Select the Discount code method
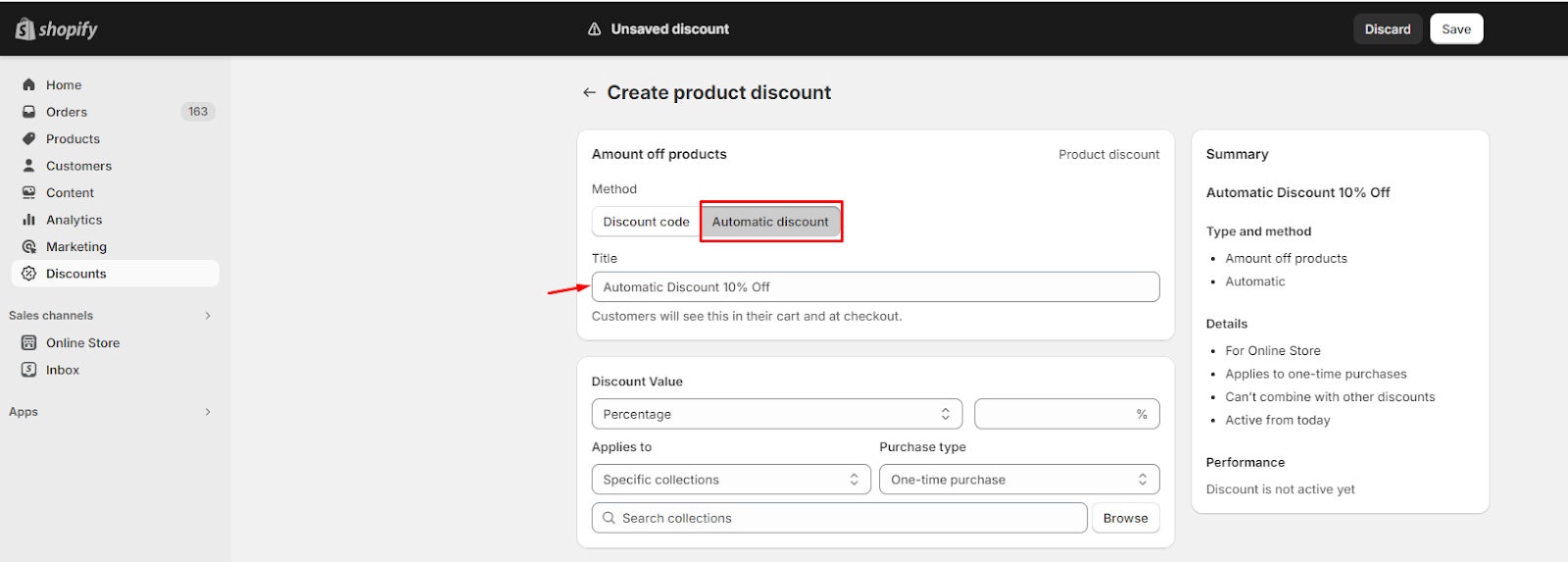This screenshot has height=562, width=1568. [x=646, y=222]
